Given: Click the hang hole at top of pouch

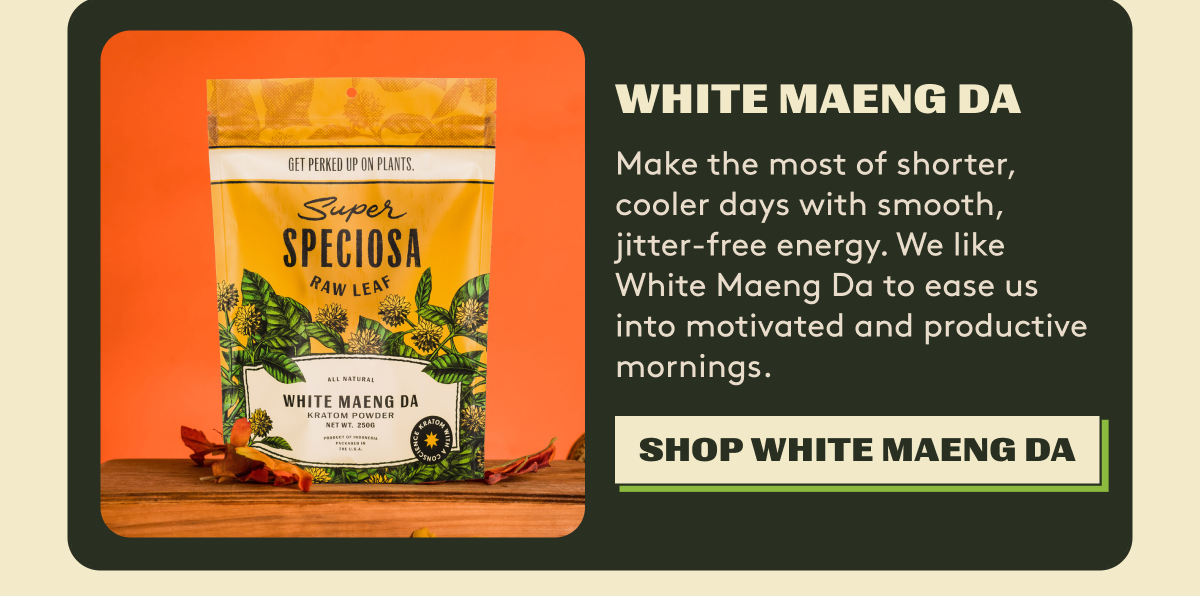Looking at the screenshot, I should click(351, 94).
